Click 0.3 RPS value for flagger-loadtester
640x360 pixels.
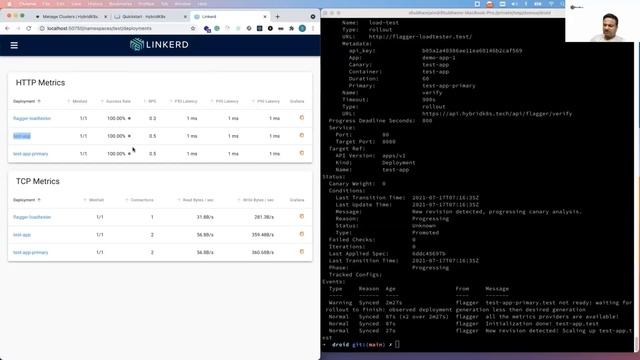click(152, 118)
